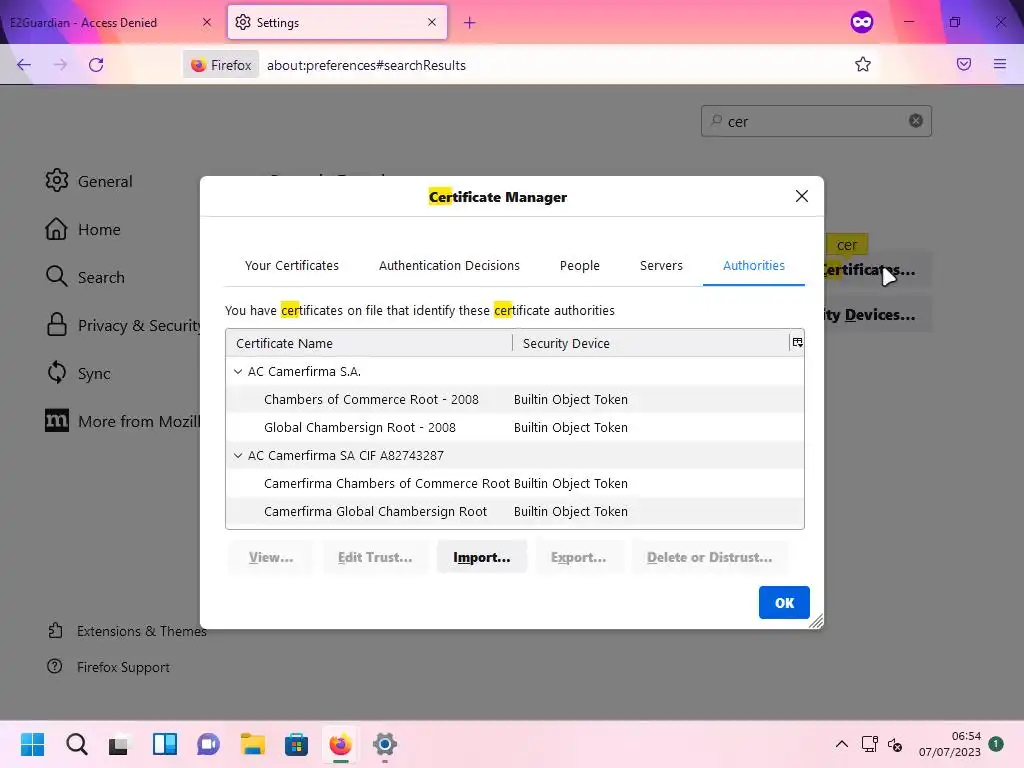1024x768 pixels.
Task: Click the Security Devices... button behind the dialog
Action: (x=877, y=315)
